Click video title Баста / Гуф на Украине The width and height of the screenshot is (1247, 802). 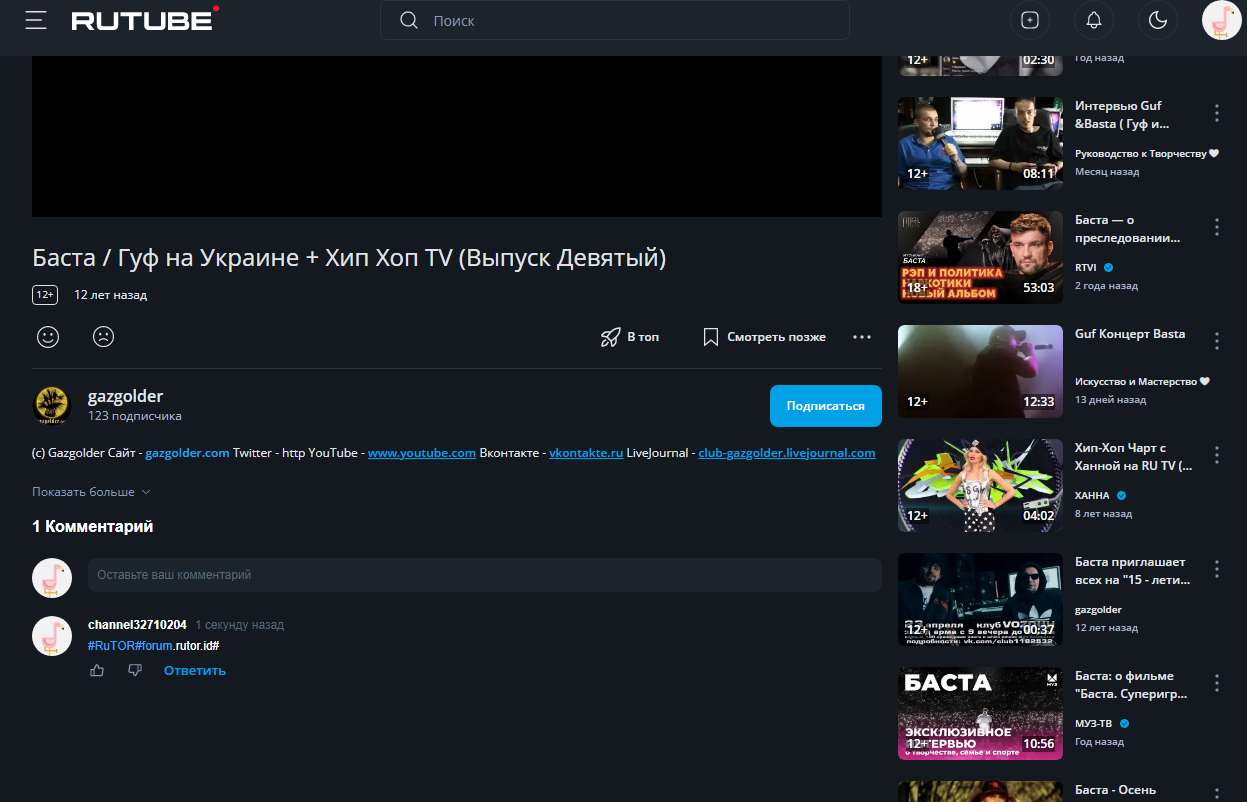[349, 258]
